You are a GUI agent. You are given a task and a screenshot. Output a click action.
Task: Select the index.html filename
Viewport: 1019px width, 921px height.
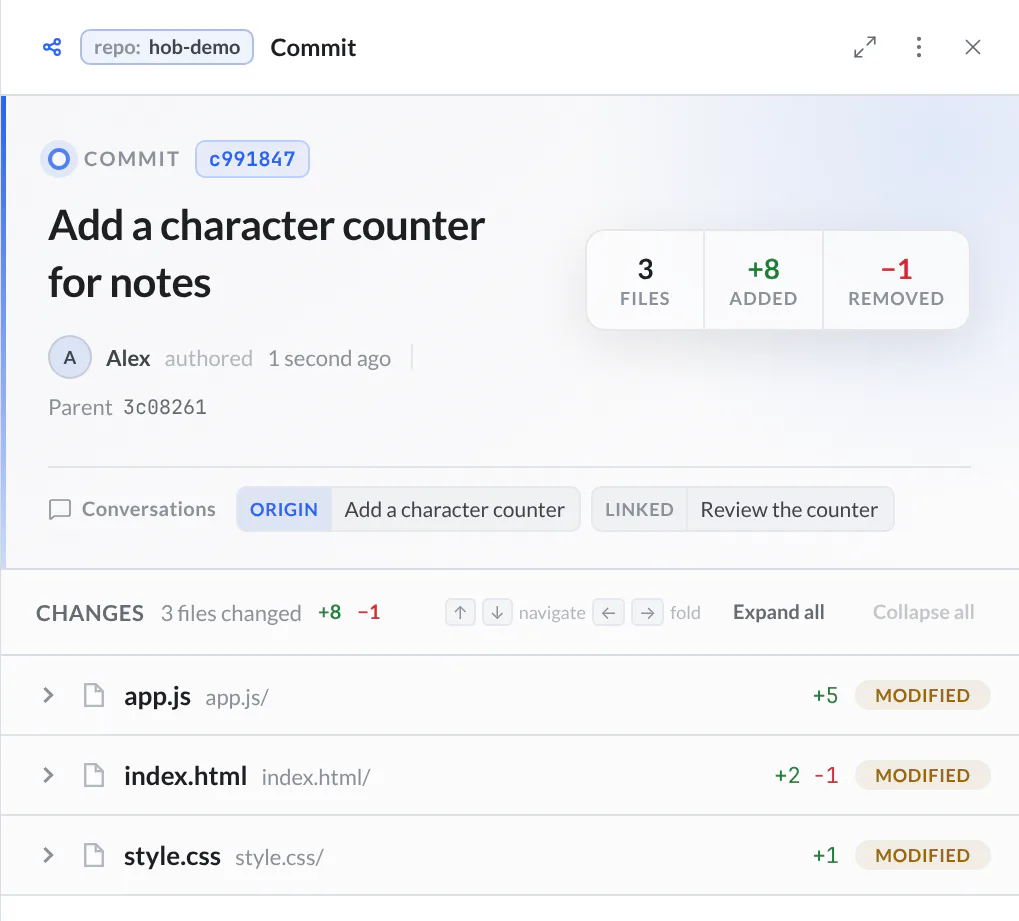[x=185, y=776]
